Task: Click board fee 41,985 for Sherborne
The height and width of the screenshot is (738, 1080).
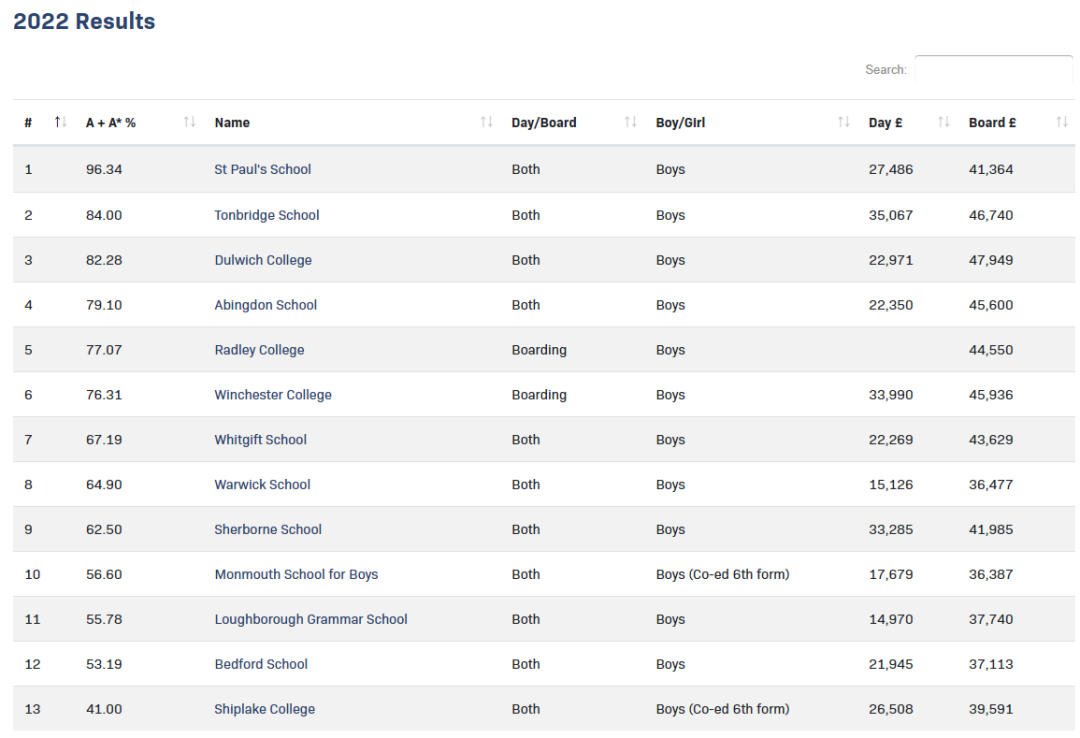Action: tap(991, 529)
